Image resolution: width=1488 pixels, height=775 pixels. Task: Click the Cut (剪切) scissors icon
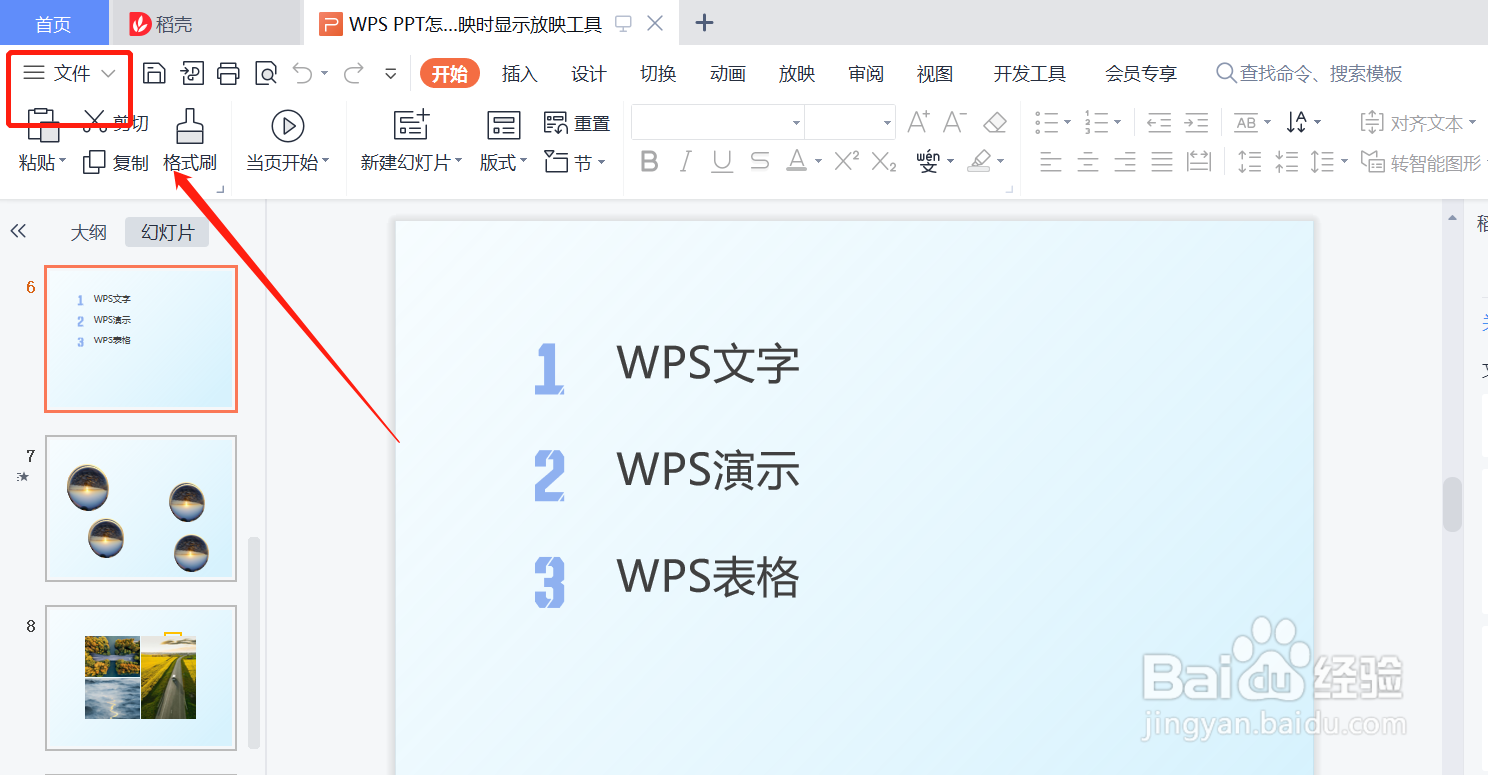pyautogui.click(x=95, y=122)
